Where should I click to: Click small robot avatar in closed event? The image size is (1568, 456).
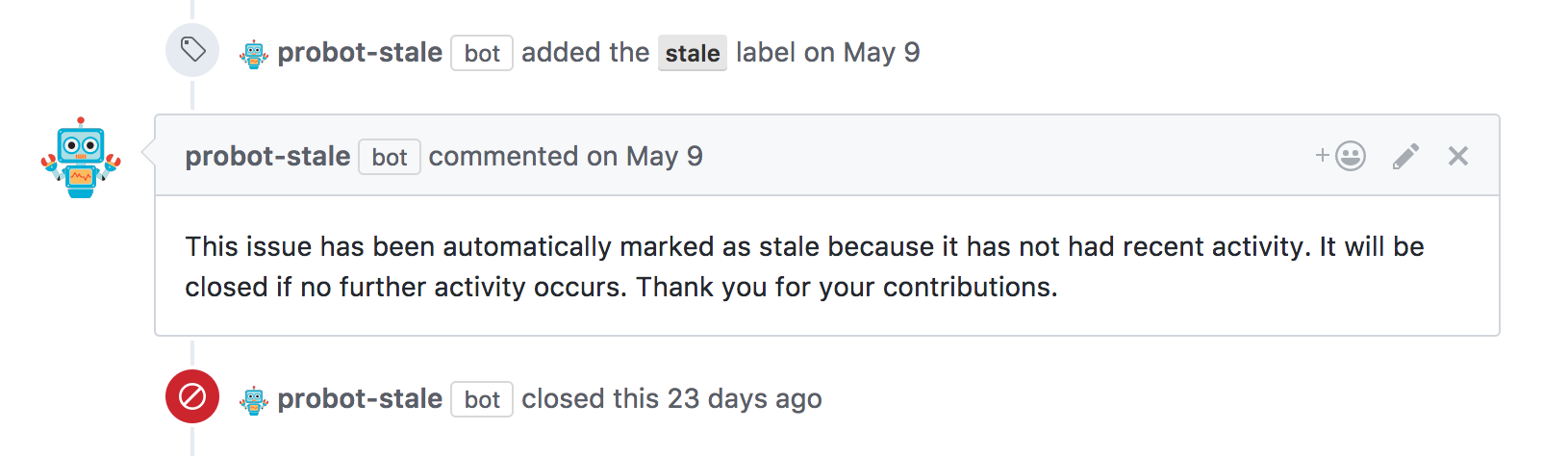pos(254,400)
